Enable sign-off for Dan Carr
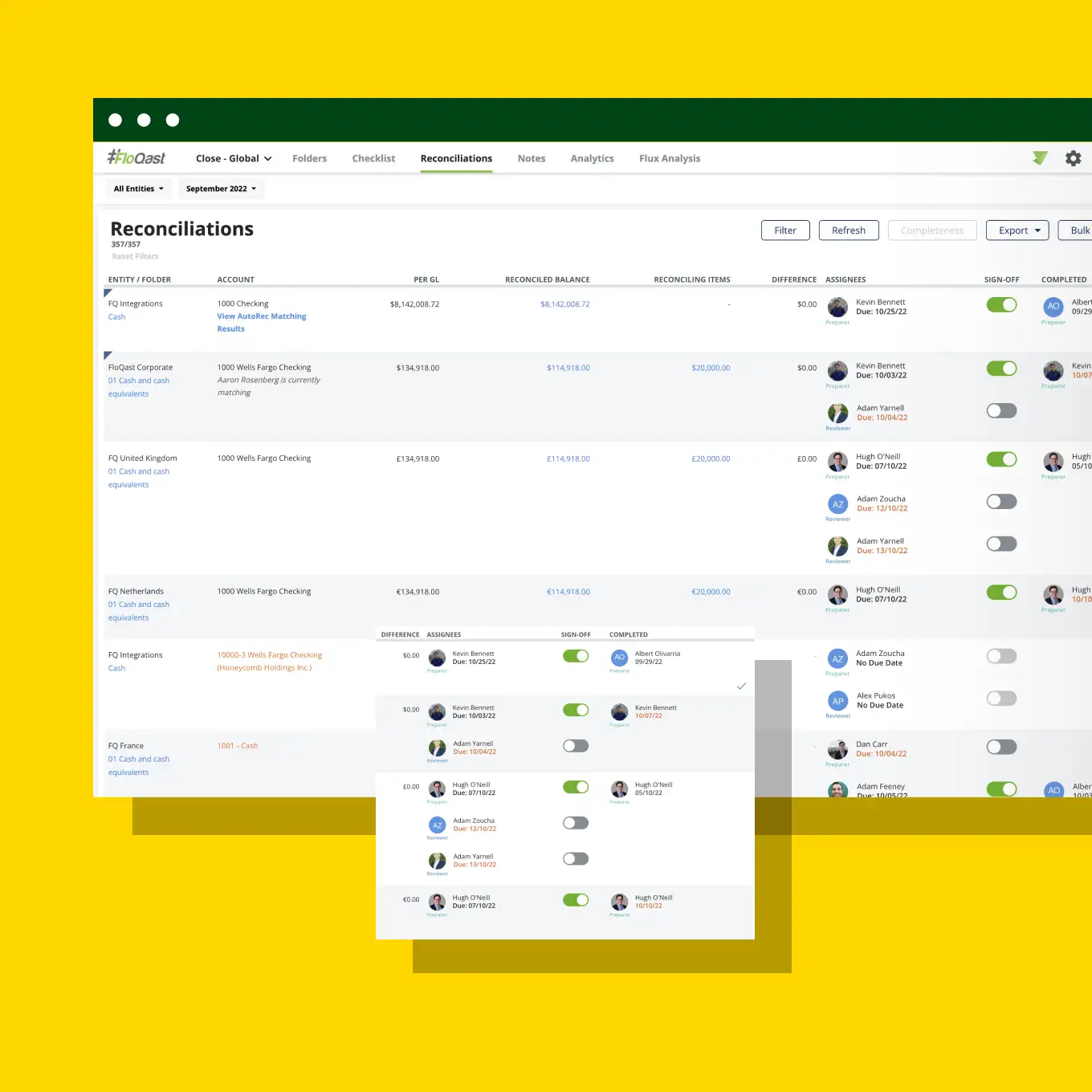Screen dimensions: 1092x1092 tap(1001, 748)
